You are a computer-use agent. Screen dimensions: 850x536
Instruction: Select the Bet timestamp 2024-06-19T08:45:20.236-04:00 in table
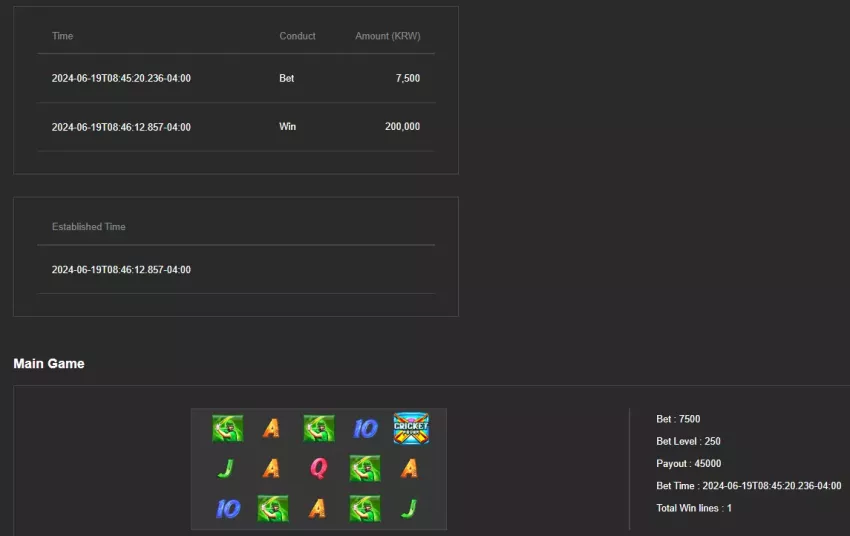click(x=121, y=78)
